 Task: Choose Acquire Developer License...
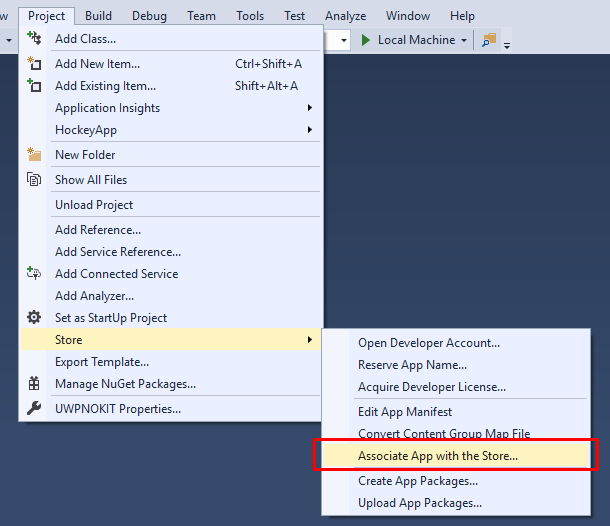coord(456,387)
